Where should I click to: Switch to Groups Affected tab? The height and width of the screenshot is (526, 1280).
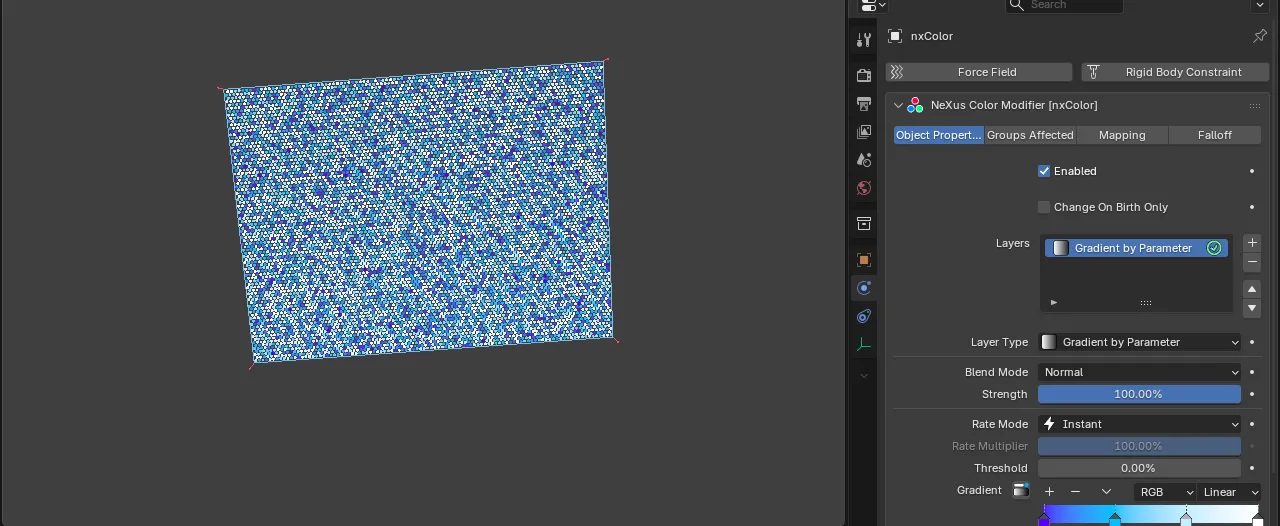[1030, 135]
